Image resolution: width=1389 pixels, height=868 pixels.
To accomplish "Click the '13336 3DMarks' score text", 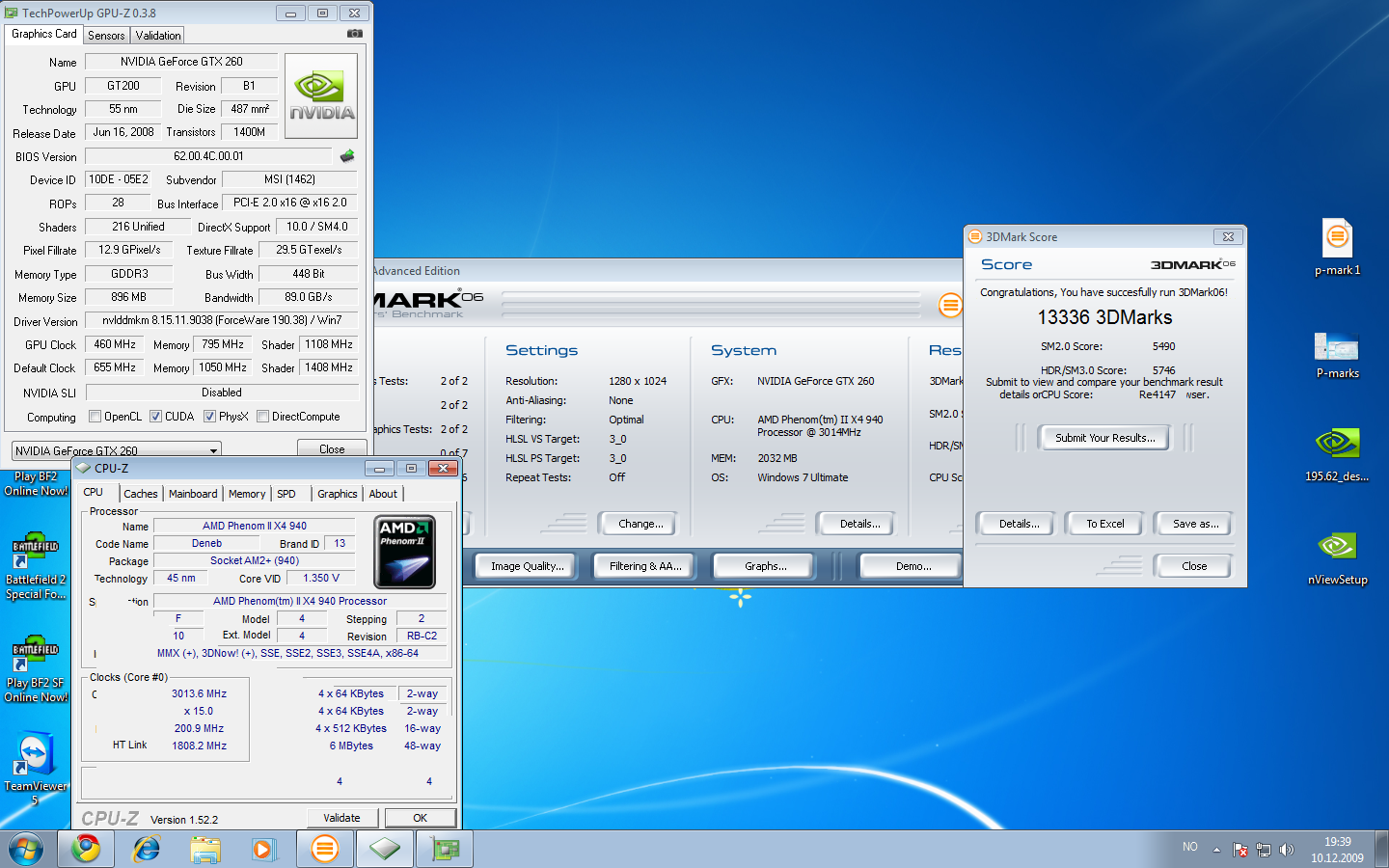I will tap(1104, 317).
